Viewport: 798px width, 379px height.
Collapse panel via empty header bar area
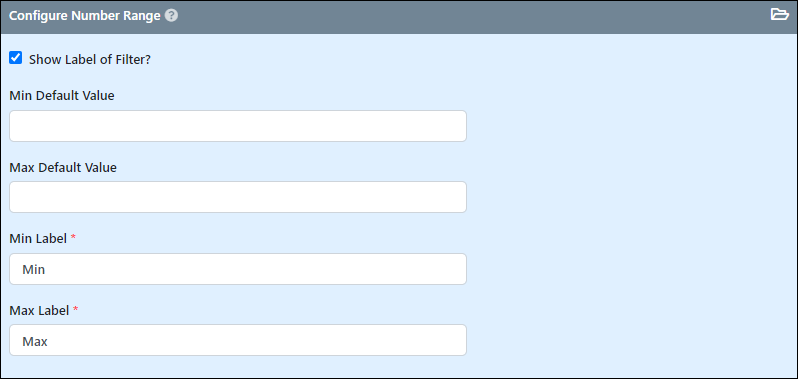point(458,16)
